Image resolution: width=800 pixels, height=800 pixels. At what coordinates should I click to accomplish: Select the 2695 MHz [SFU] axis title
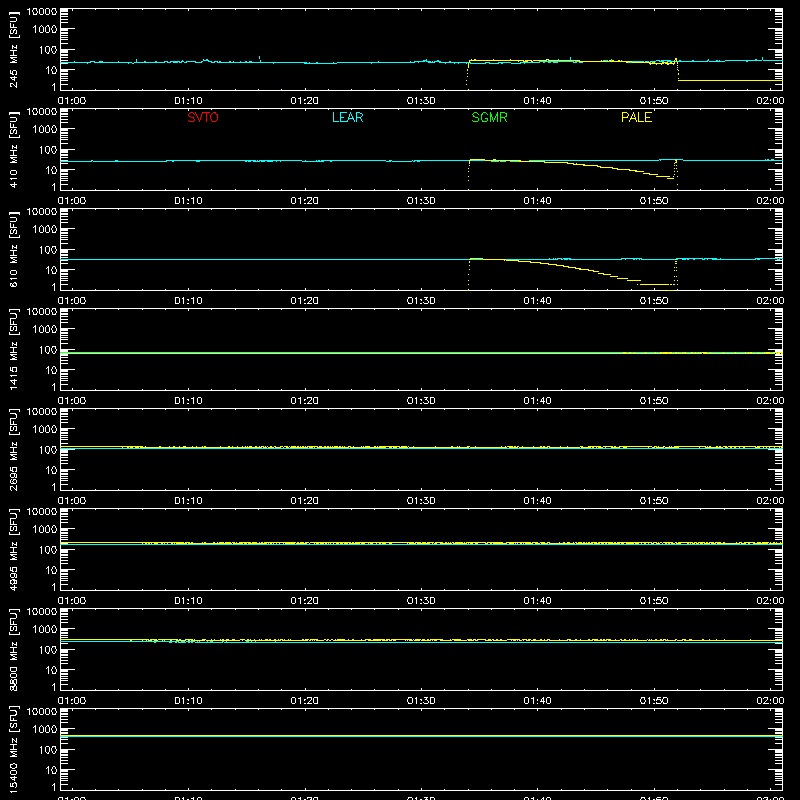pyautogui.click(x=14, y=449)
